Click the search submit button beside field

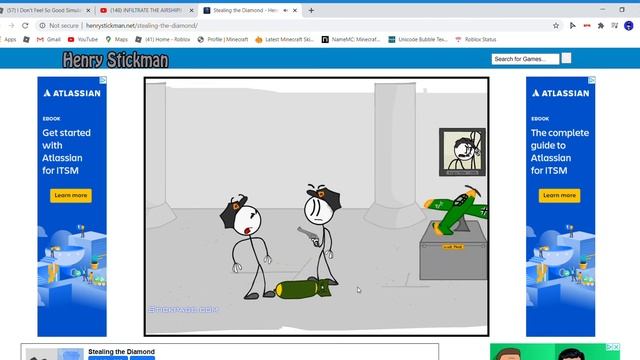point(566,59)
